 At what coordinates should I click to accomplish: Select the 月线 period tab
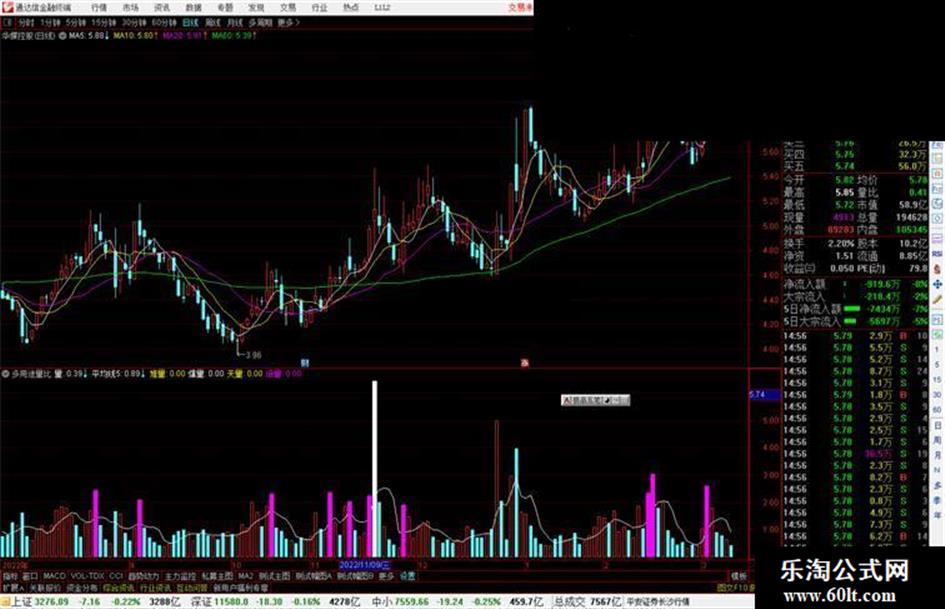pyautogui.click(x=234, y=23)
